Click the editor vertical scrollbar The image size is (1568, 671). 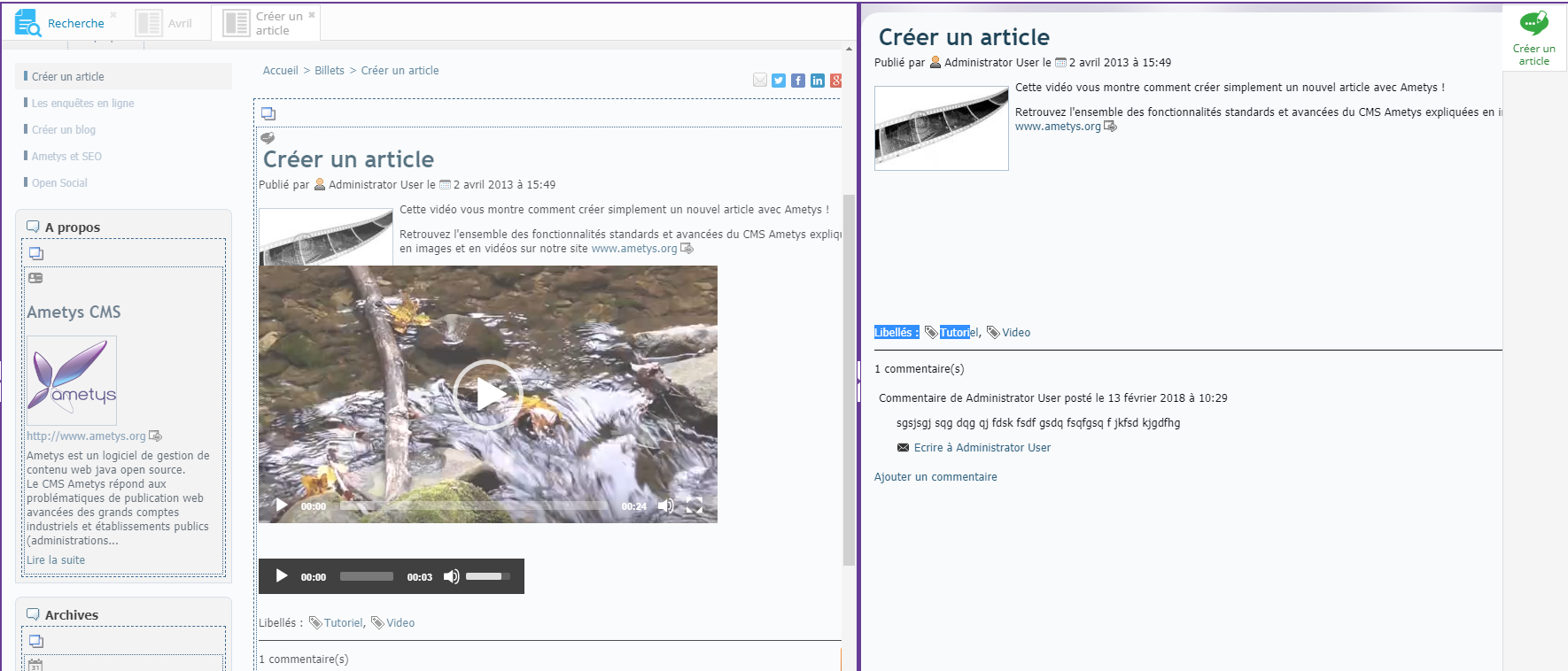point(849,381)
